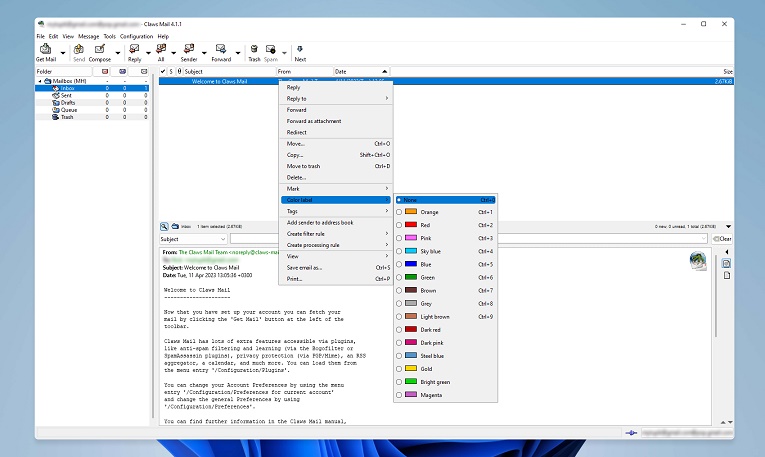765x457 pixels.
Task: Click the folder icon beside Inbox label
Action: pos(175,226)
